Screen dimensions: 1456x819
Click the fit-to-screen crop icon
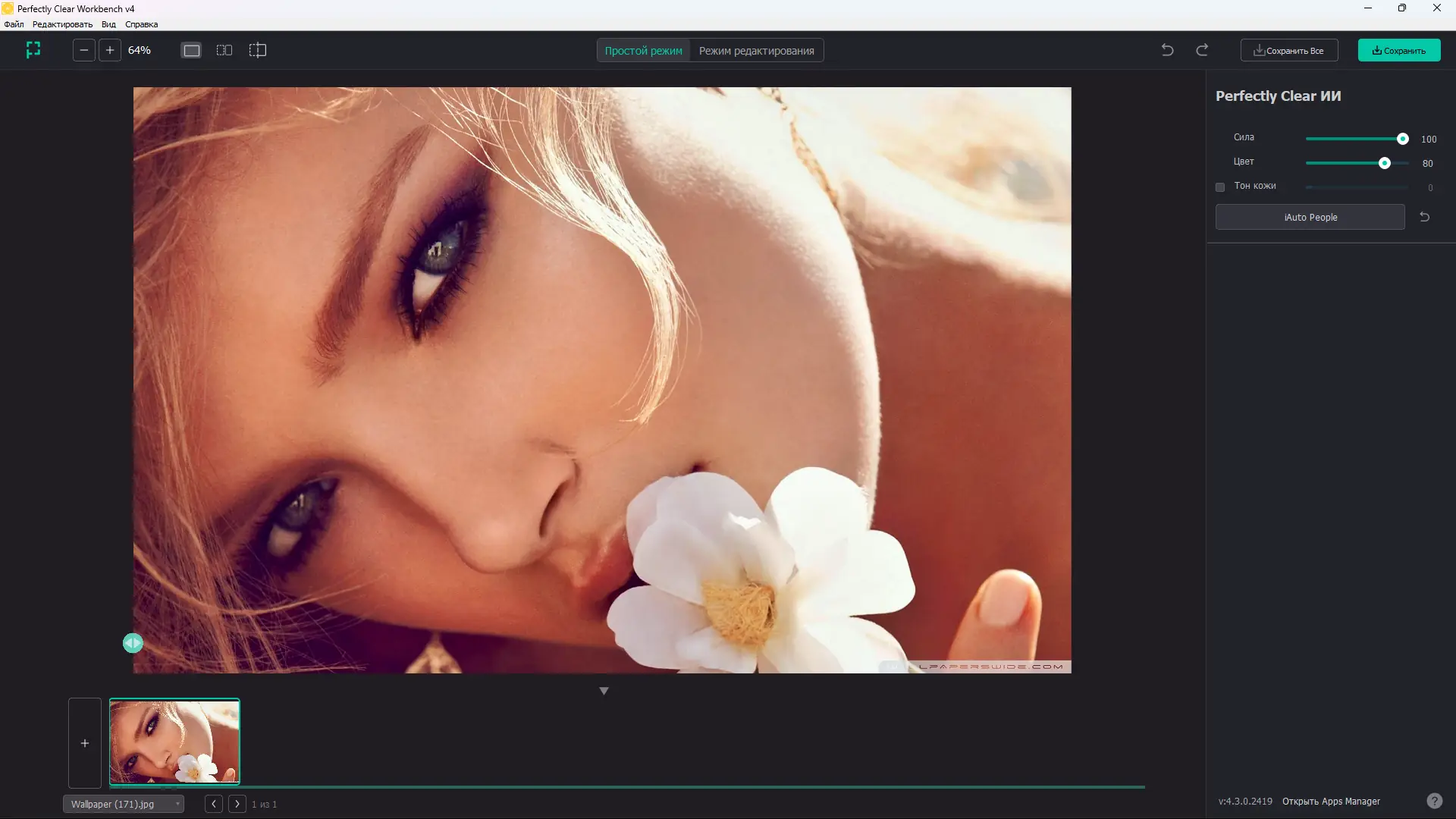(33, 50)
